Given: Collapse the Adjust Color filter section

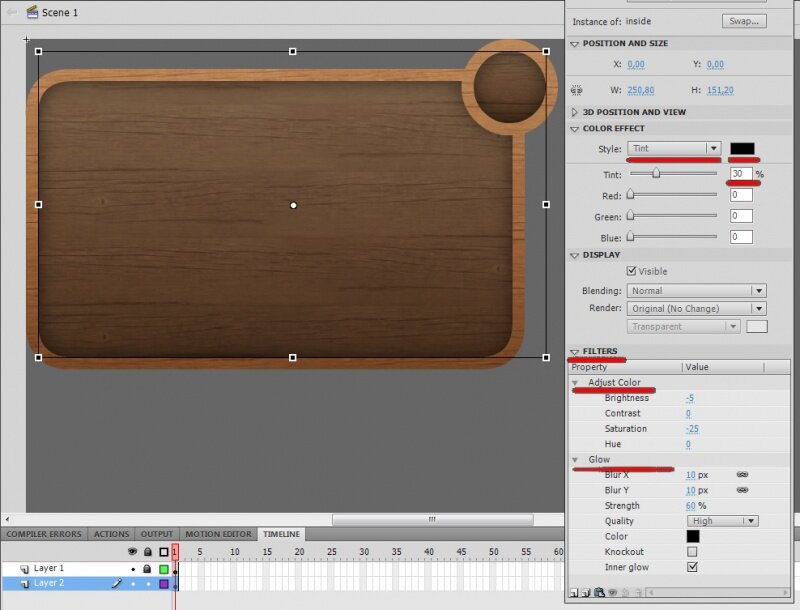Looking at the screenshot, I should click(x=575, y=383).
